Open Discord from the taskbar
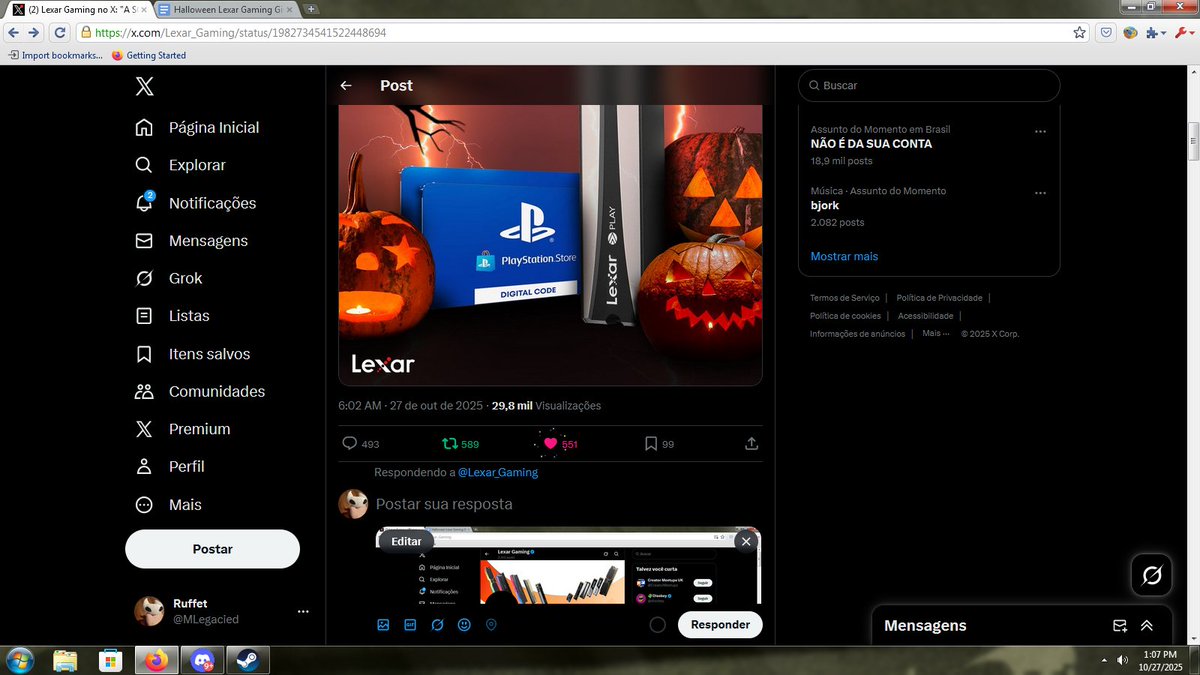Screen dimensions: 1200x675 pyautogui.click(x=201, y=660)
